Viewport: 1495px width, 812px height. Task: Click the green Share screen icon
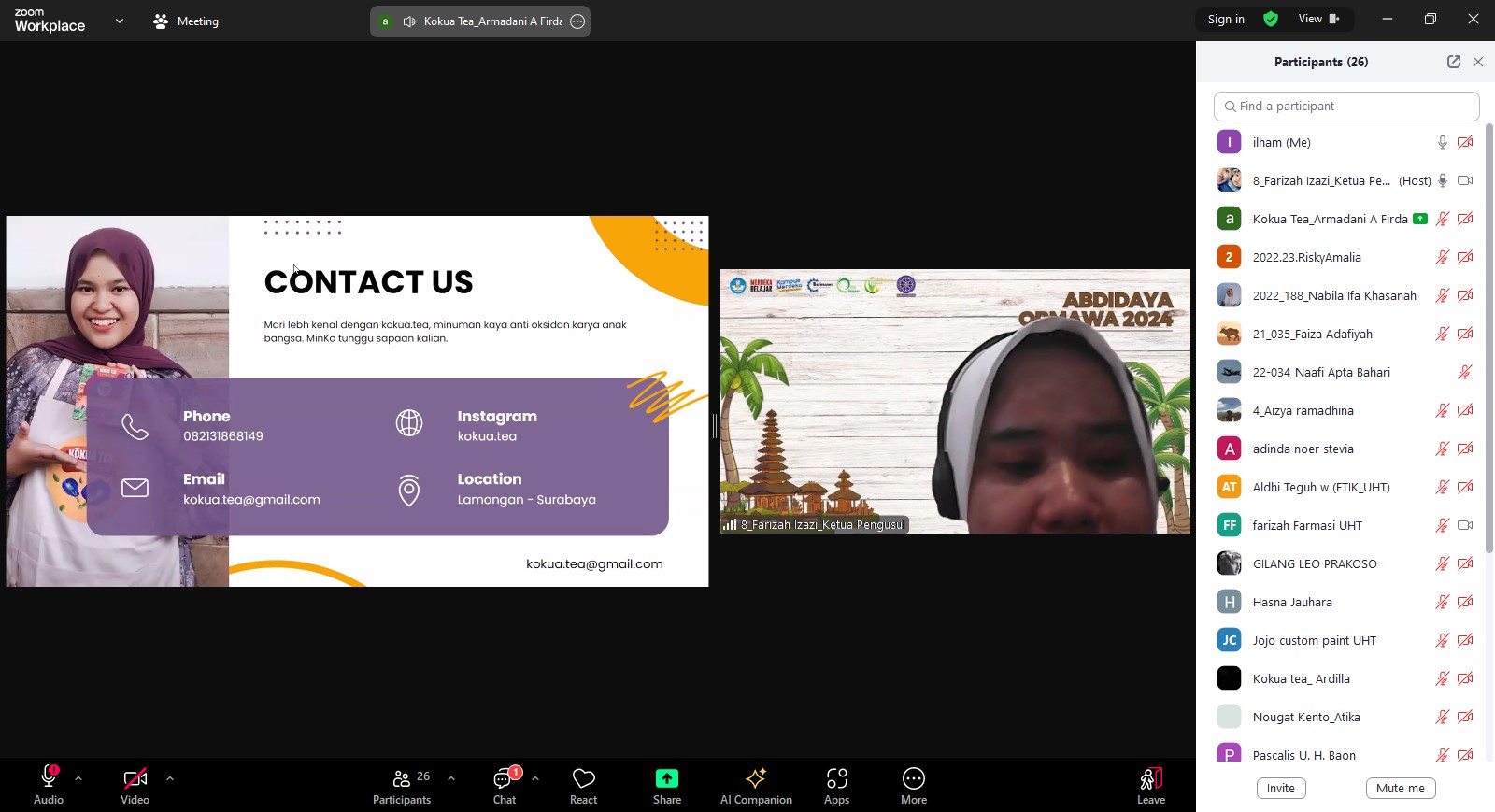[x=666, y=778]
